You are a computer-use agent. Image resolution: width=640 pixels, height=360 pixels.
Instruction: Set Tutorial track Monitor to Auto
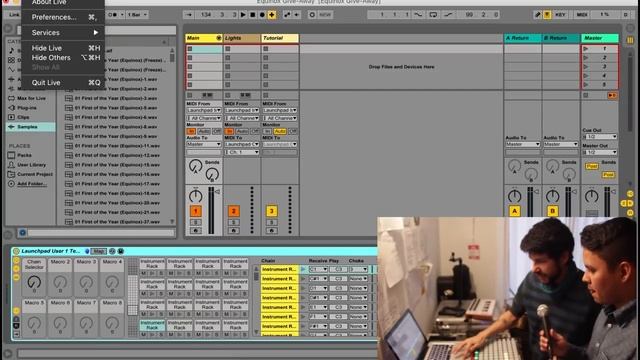[280, 131]
